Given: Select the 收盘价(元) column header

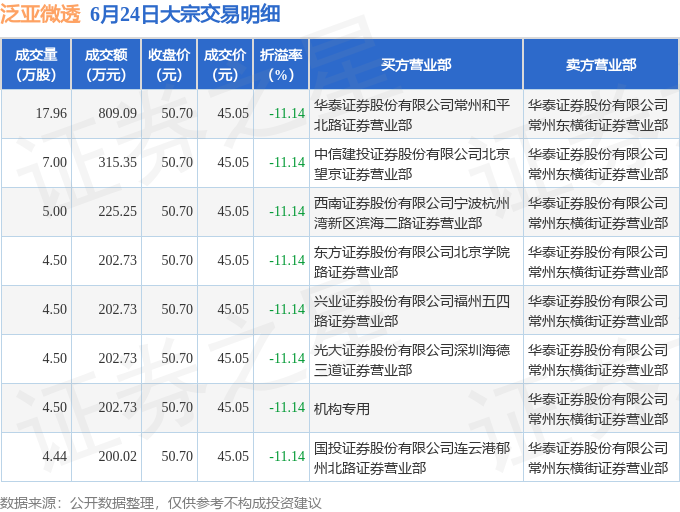Looking at the screenshot, I should 169,65.
